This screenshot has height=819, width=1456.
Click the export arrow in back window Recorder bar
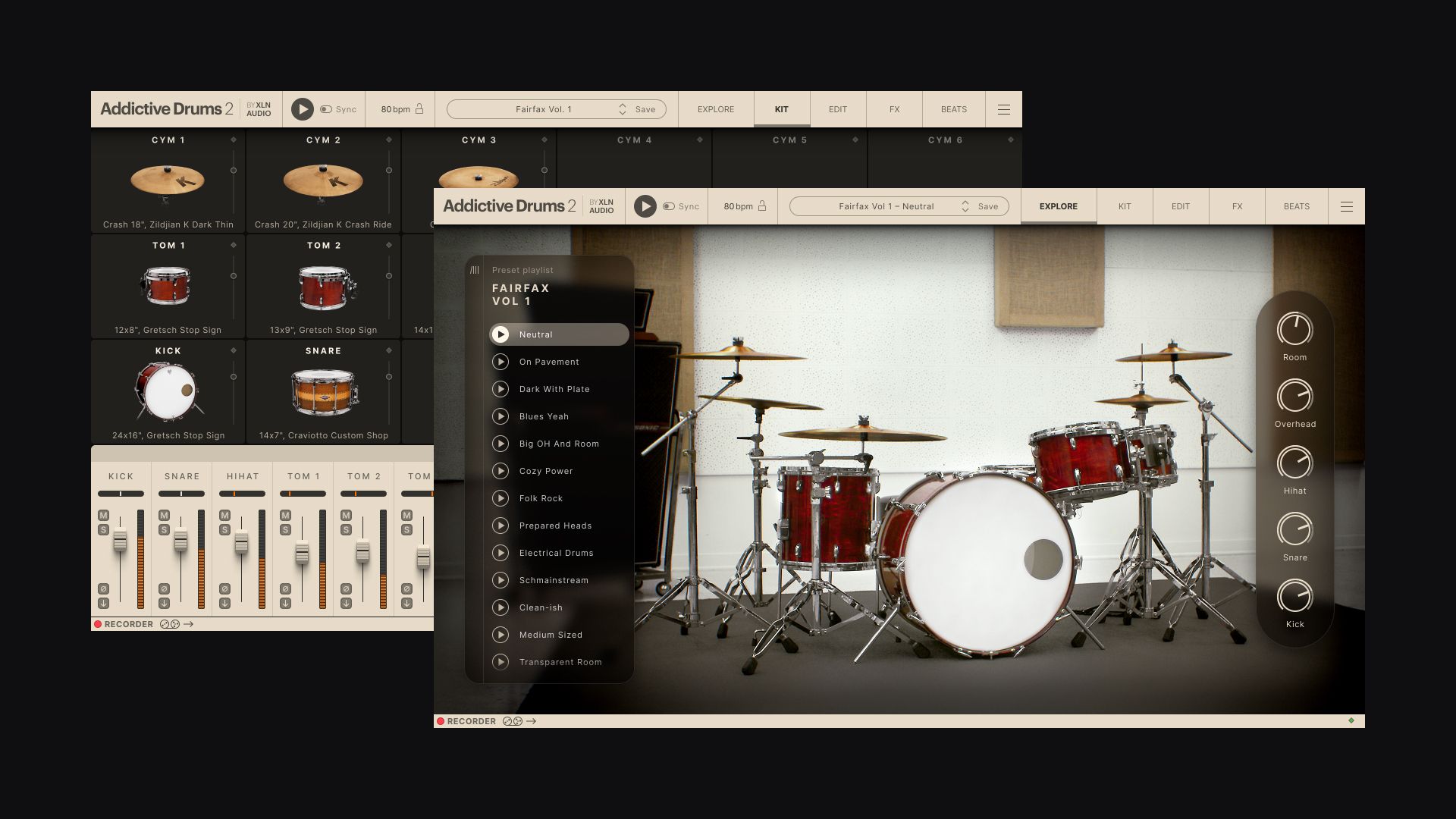[x=189, y=624]
